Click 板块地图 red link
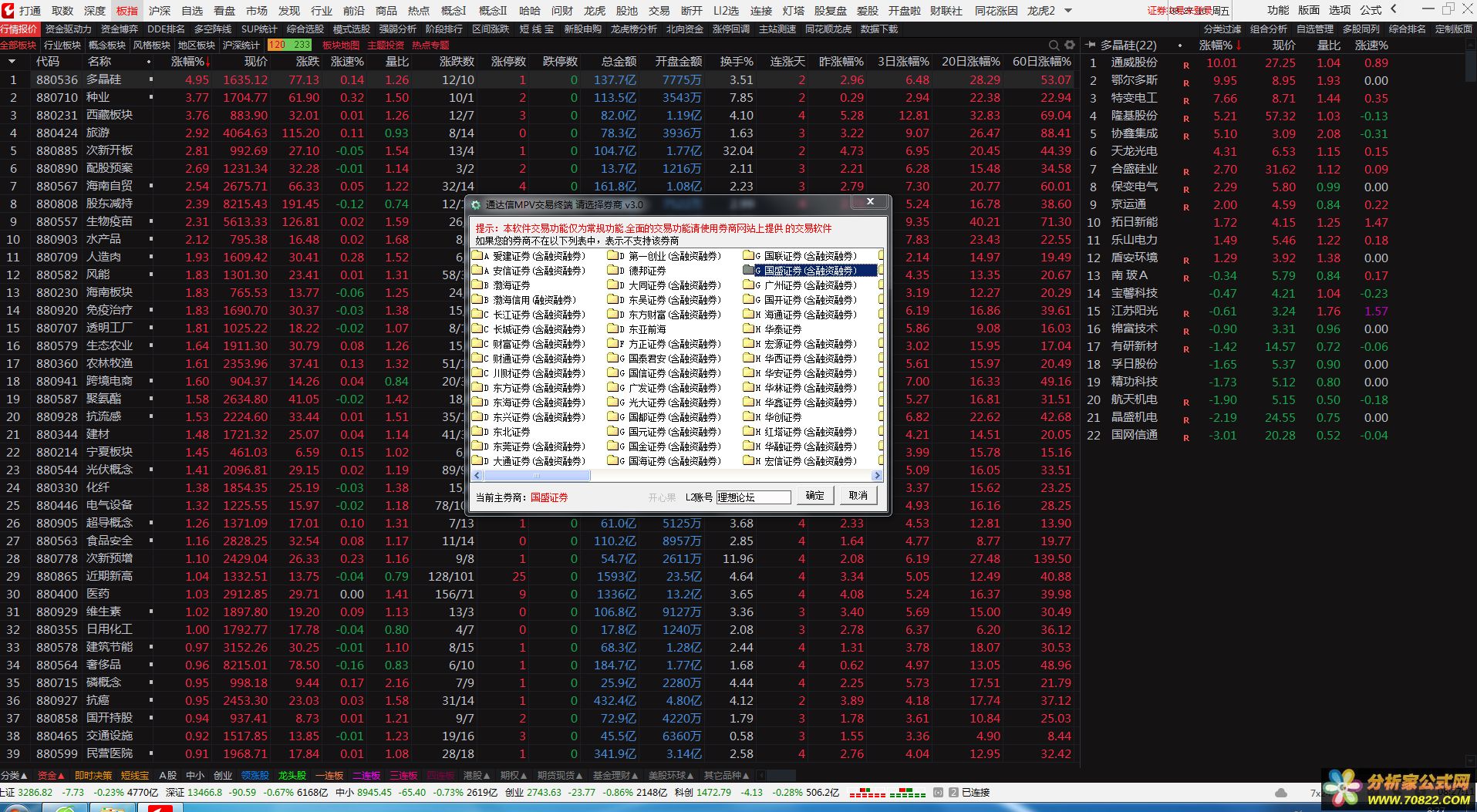Image resolution: width=1477 pixels, height=812 pixels. point(341,45)
